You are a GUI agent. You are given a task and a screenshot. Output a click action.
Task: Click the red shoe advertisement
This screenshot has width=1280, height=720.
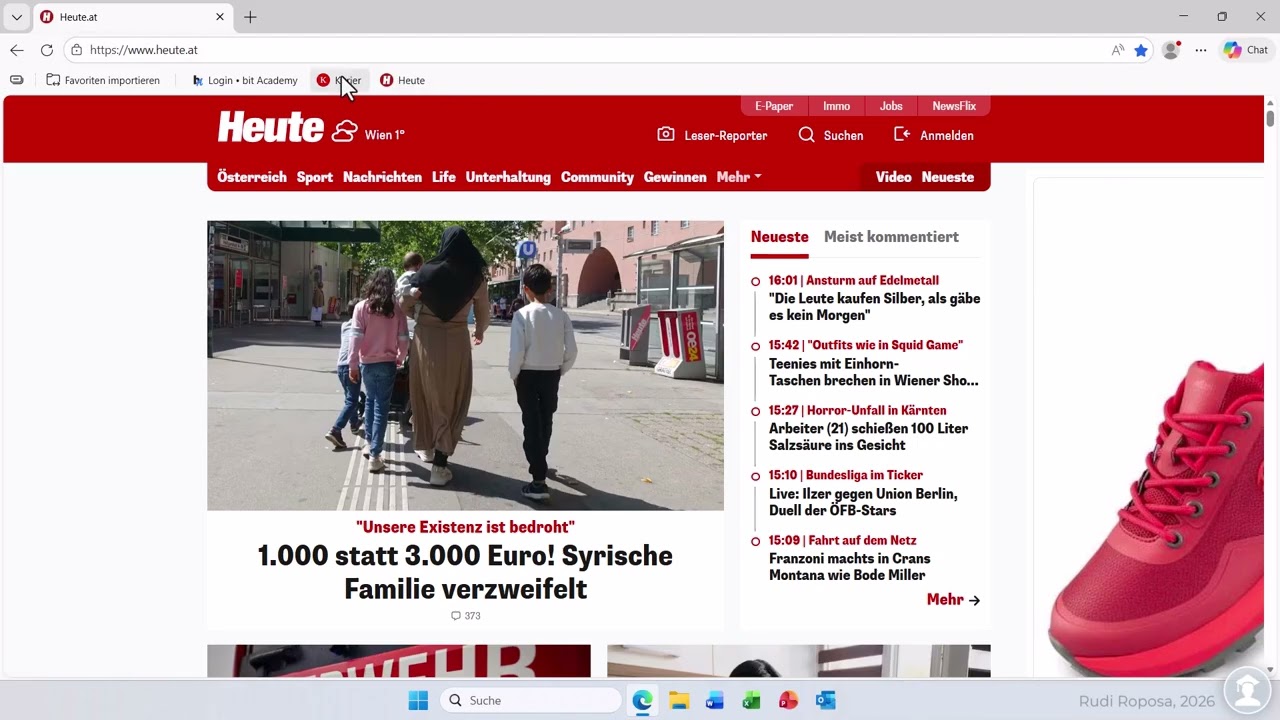tap(1148, 430)
